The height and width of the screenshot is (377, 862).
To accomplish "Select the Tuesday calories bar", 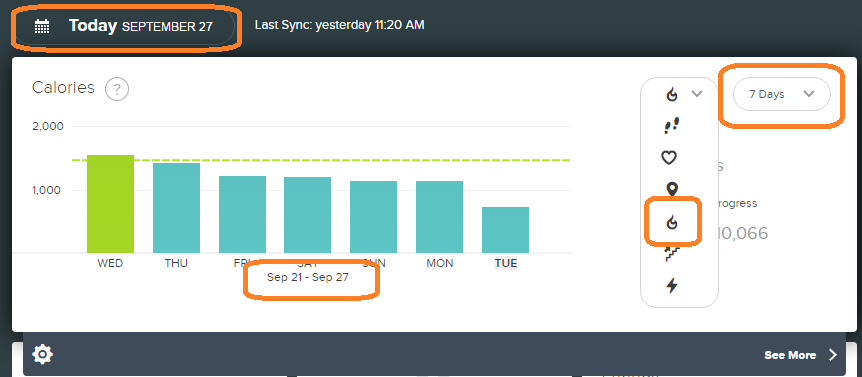I will tap(505, 230).
